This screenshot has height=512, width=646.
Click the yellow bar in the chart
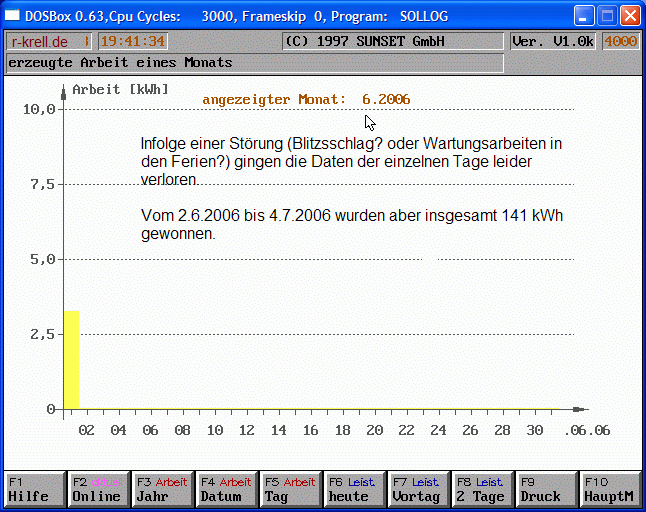tap(71, 360)
